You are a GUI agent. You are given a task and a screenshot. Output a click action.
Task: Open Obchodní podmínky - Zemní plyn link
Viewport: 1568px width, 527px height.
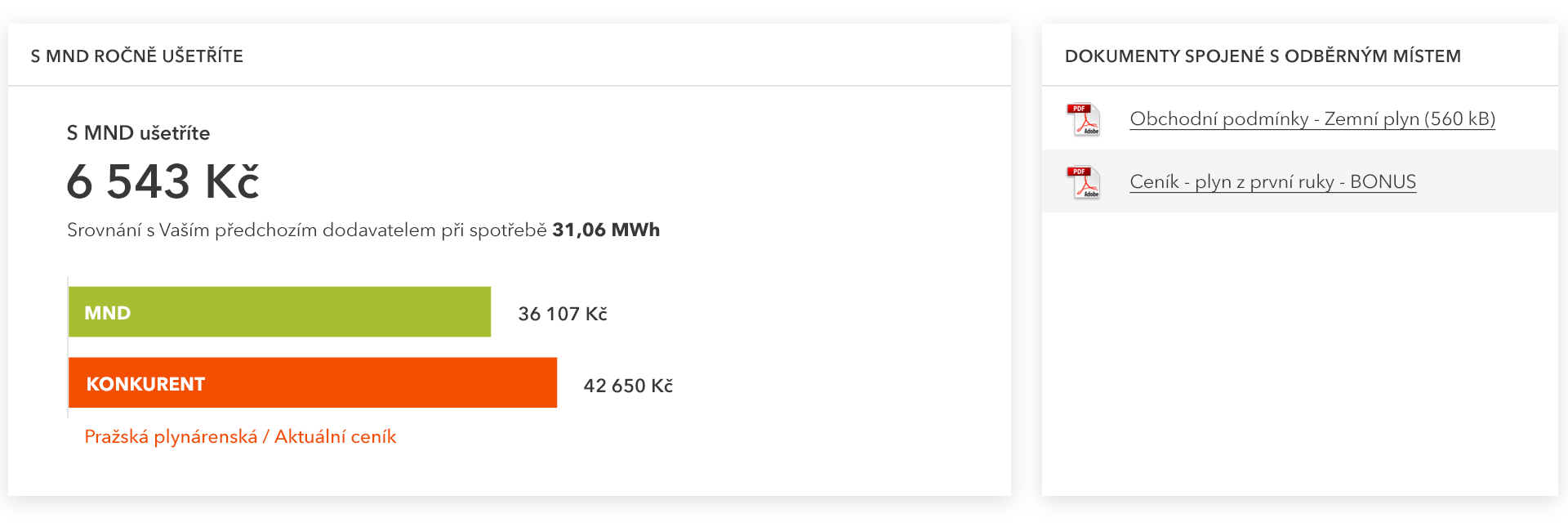pos(1312,118)
